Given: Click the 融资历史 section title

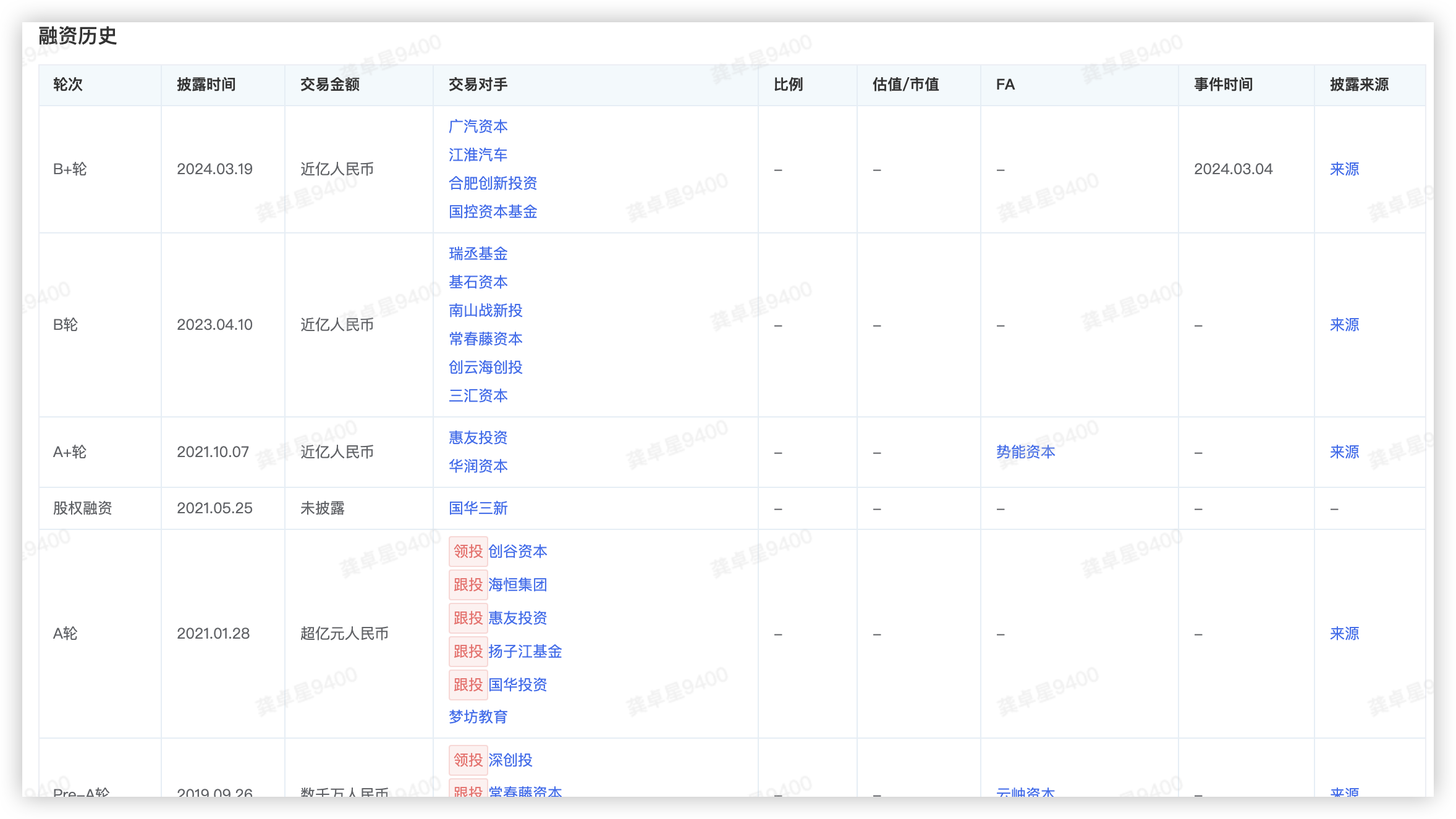Looking at the screenshot, I should click(x=77, y=36).
